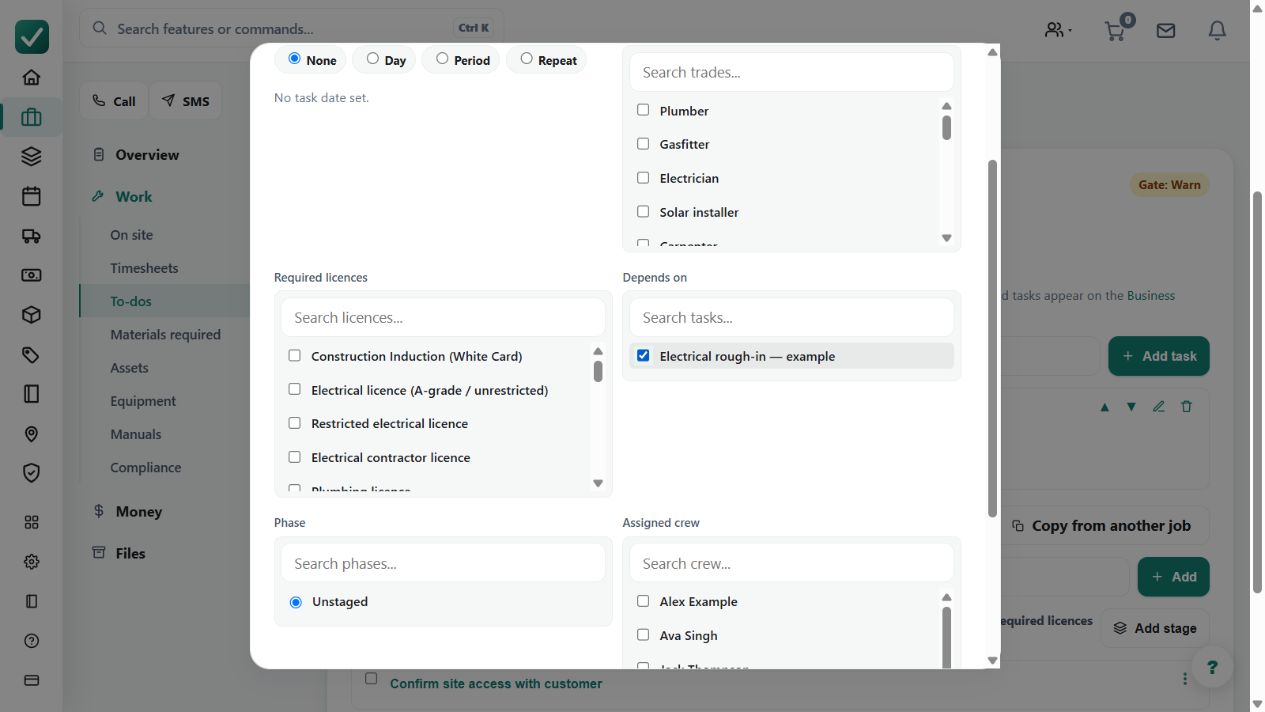Check the Electrician trade checkbox
This screenshot has height=712, width=1265.
tap(643, 178)
